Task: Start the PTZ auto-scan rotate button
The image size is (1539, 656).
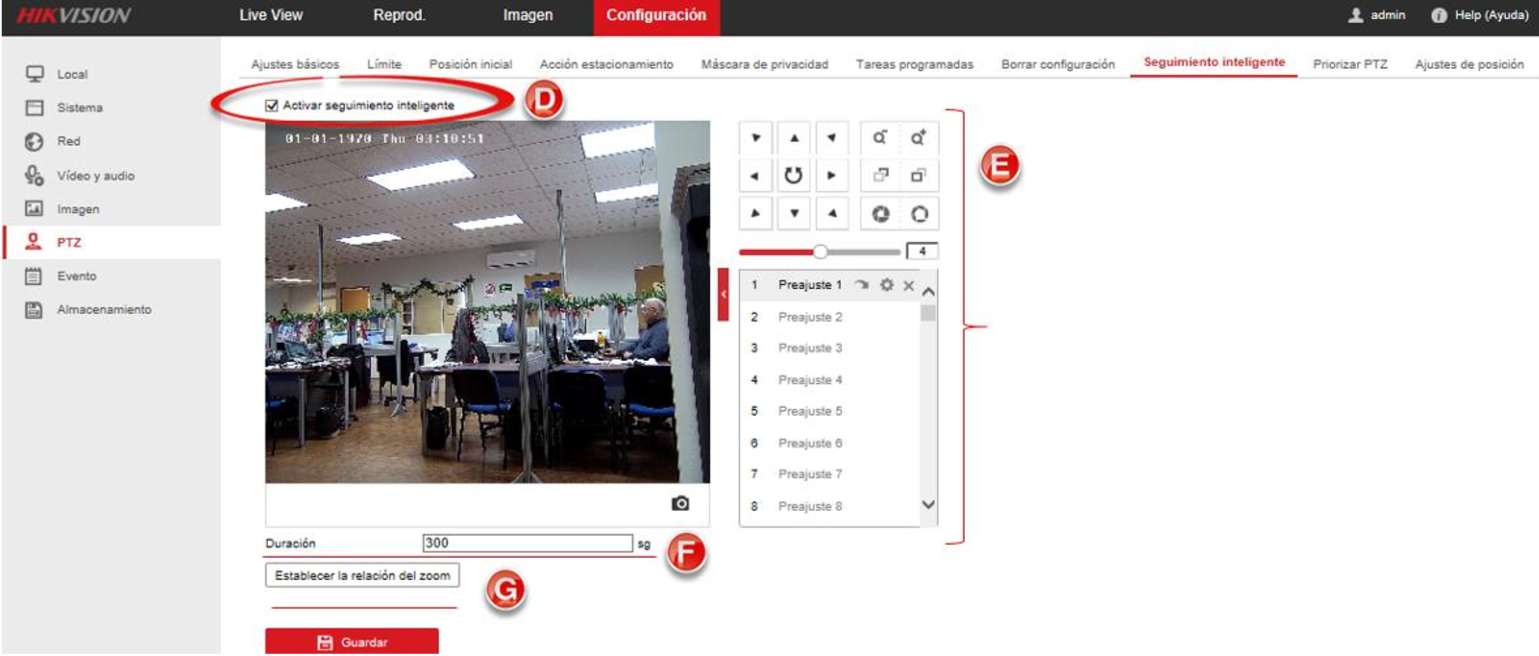Action: click(793, 175)
